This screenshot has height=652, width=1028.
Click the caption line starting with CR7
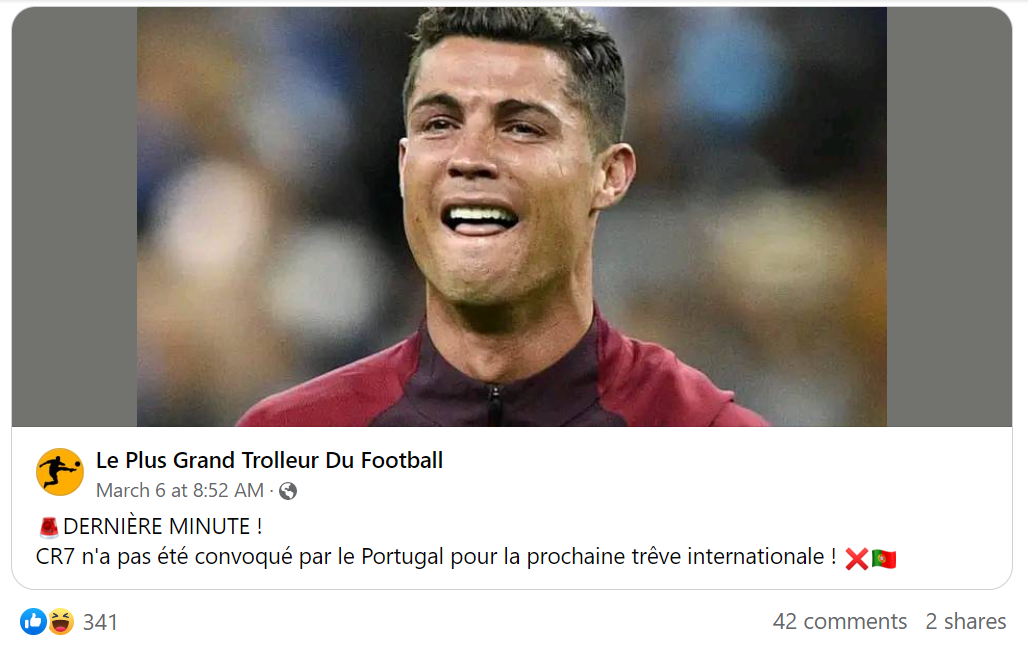point(436,557)
